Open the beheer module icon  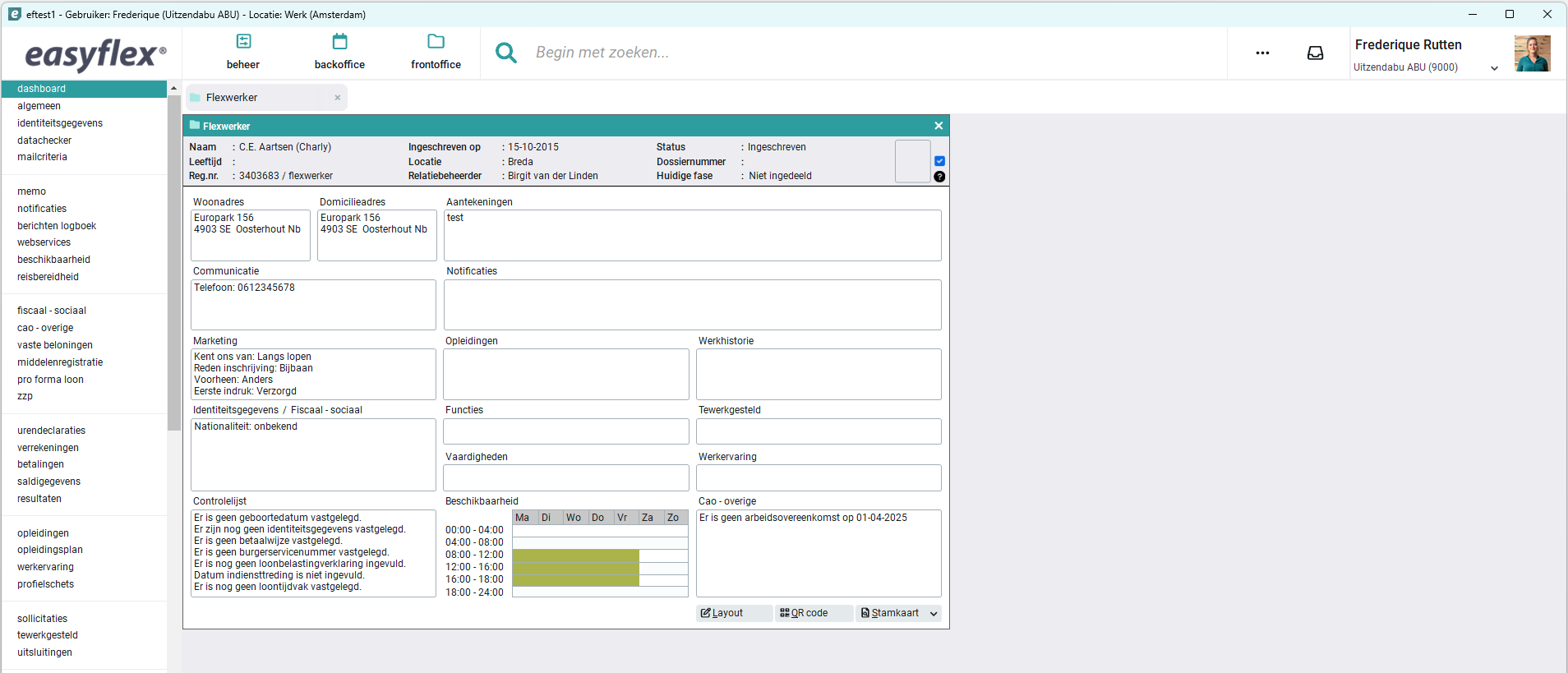tap(243, 41)
